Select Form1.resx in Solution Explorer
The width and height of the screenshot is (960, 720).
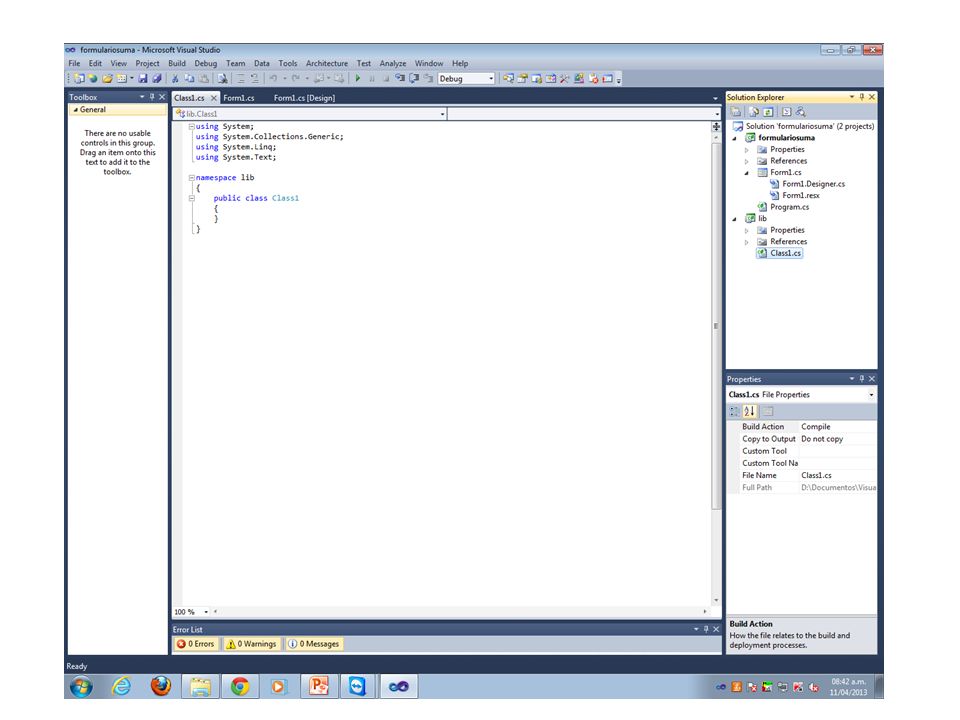click(801, 195)
